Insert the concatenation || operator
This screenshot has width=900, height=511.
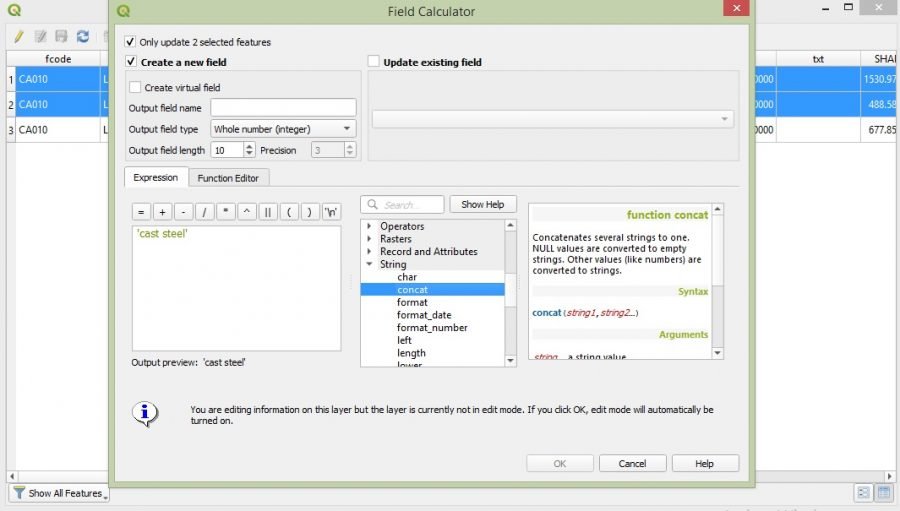[x=268, y=212]
